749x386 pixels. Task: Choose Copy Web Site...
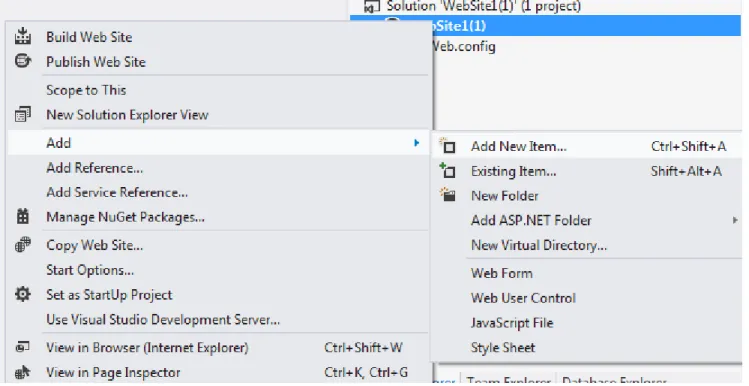pos(95,245)
